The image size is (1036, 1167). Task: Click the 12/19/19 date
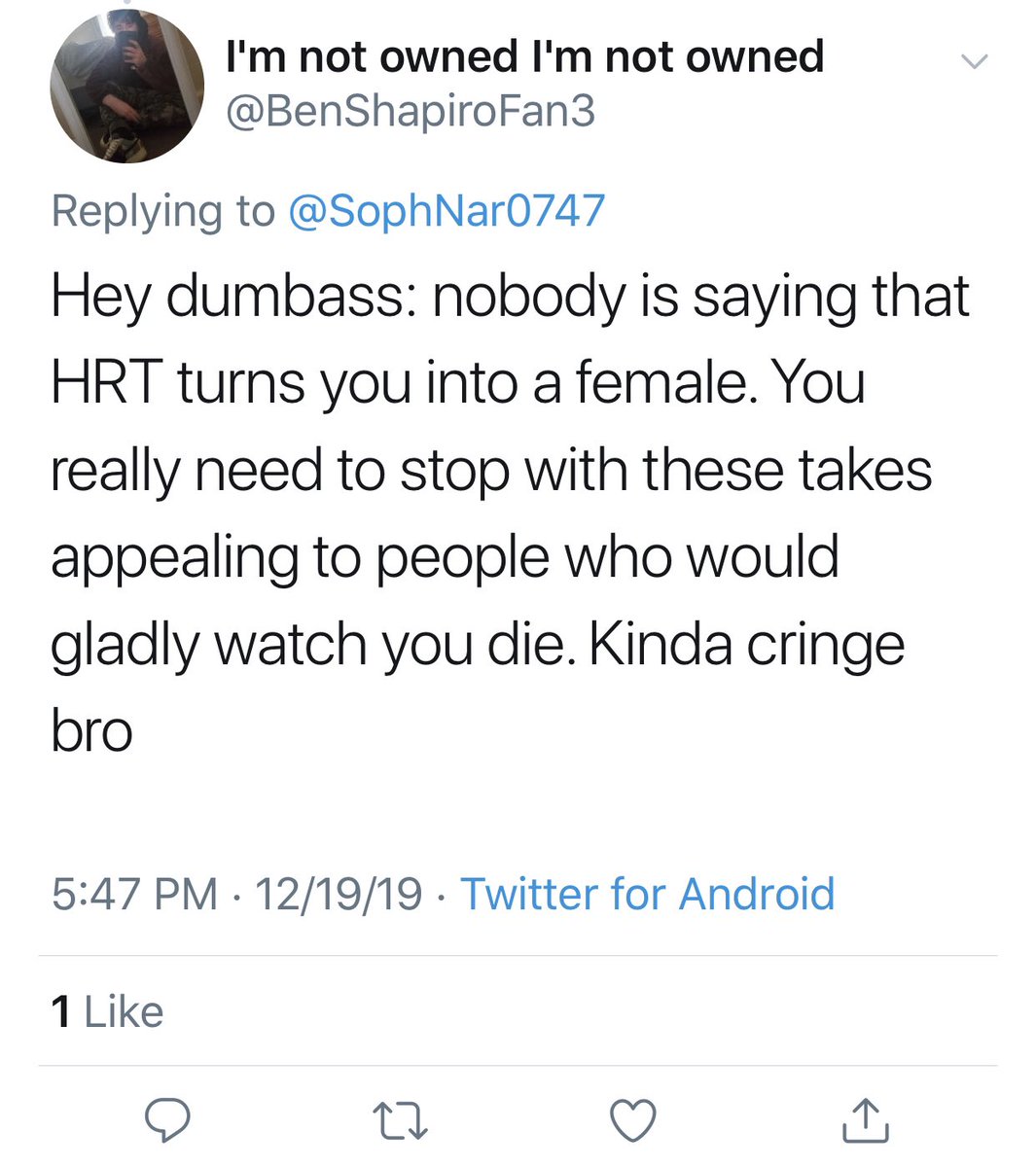[338, 894]
